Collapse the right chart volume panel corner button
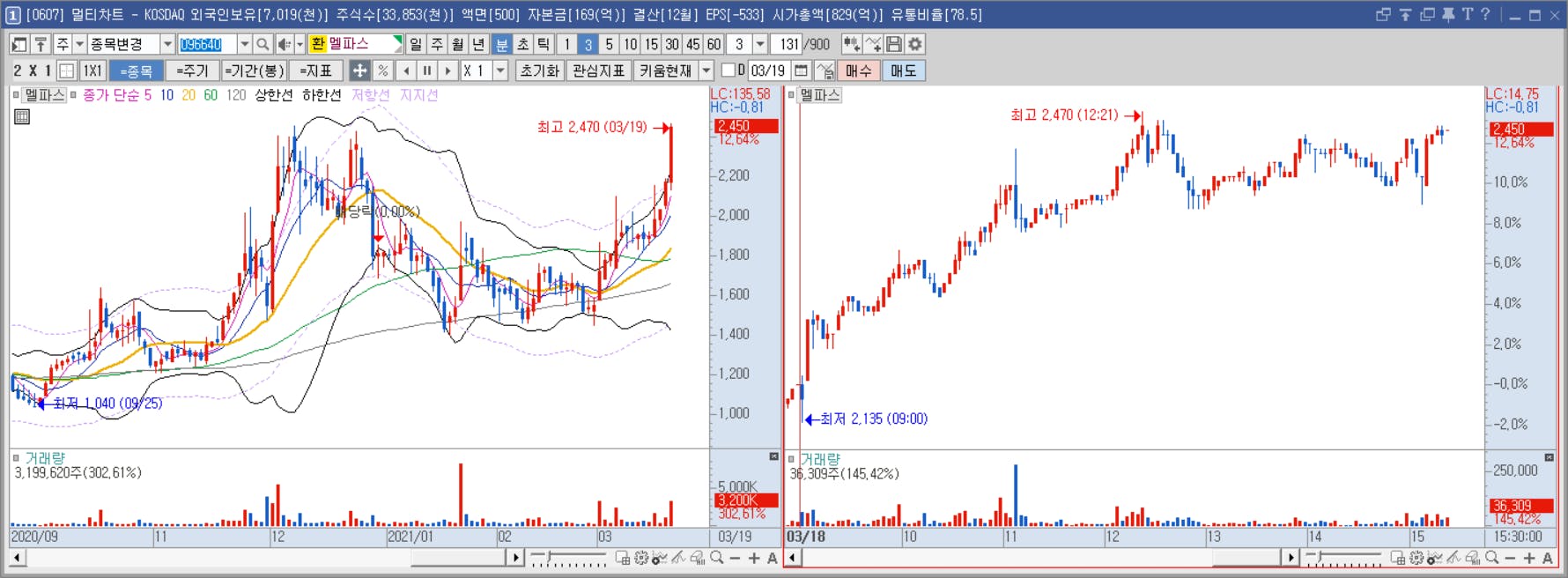This screenshot has height=578, width=1568. tap(1549, 456)
